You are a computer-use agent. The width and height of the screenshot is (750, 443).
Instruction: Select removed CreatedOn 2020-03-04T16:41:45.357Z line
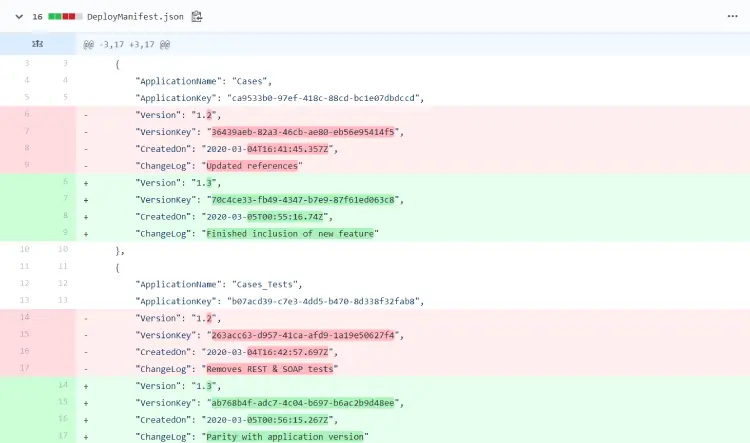click(x=237, y=149)
